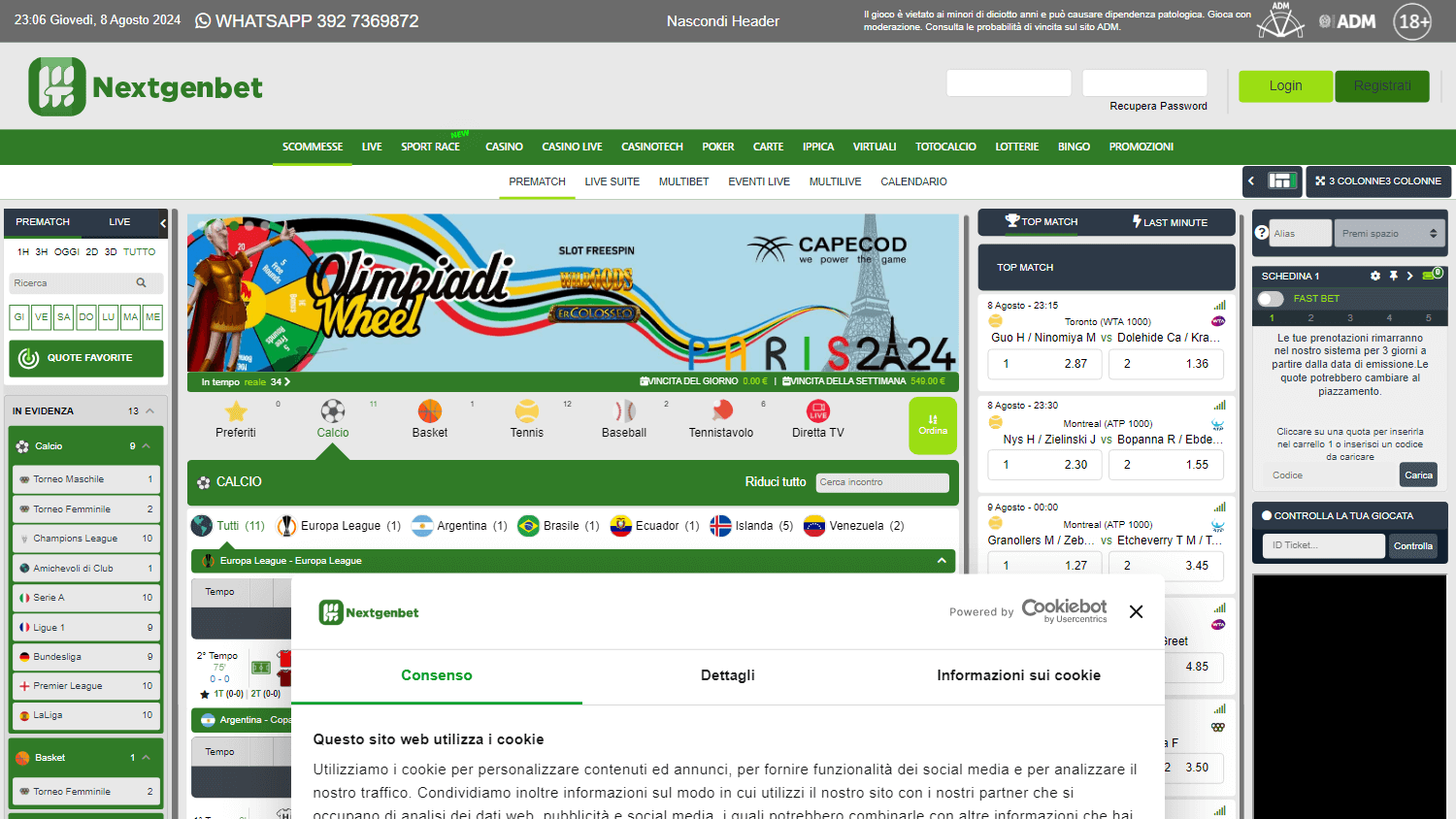Image resolution: width=1456 pixels, height=819 pixels.
Task: Click the Ordina sort button
Action: (933, 425)
